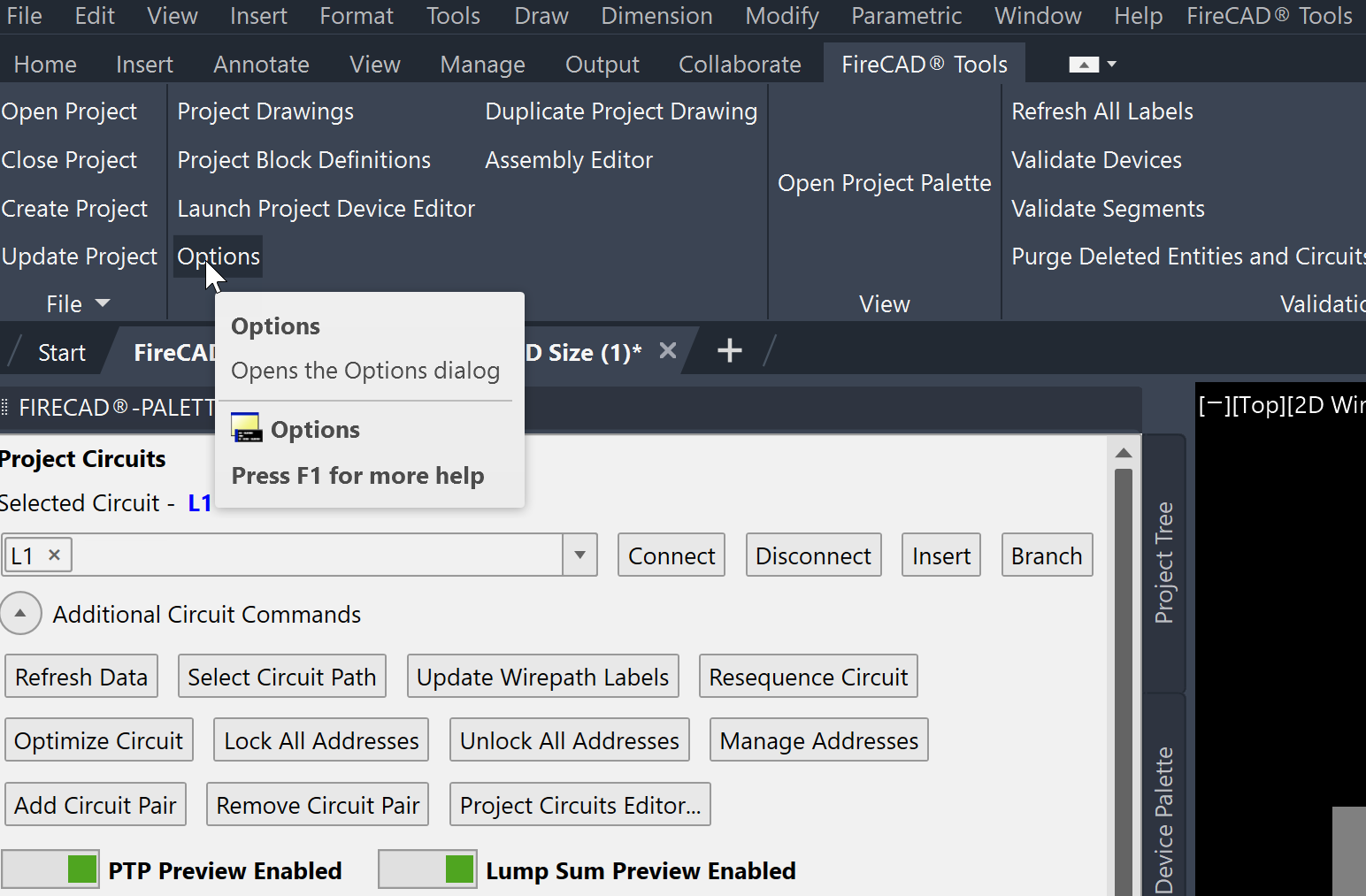The width and height of the screenshot is (1366, 896).
Task: Click Resequence Circuit button
Action: click(x=809, y=676)
